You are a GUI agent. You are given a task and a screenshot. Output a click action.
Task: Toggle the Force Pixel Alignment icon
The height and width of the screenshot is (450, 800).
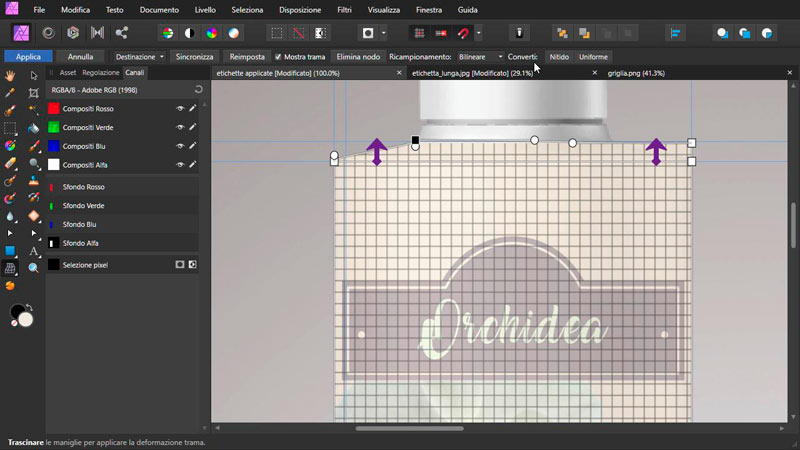(x=441, y=33)
